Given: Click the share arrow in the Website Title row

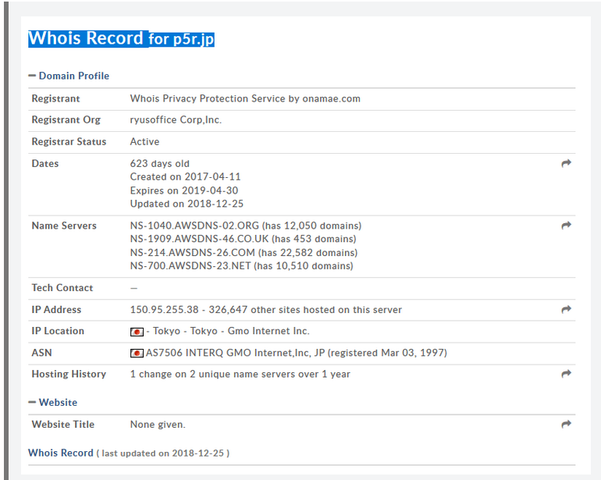Looking at the screenshot, I should pyautogui.click(x=566, y=424).
